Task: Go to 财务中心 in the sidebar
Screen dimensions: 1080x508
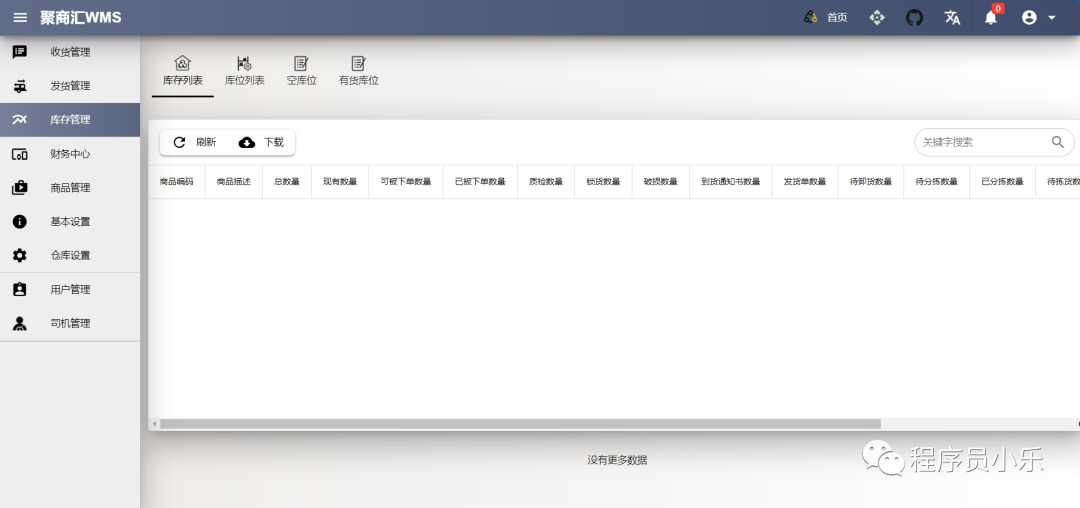Action: (x=70, y=154)
